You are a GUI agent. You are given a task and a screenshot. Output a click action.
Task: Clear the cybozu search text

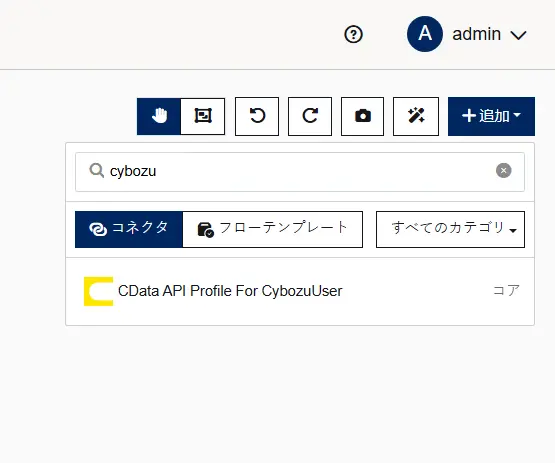(503, 171)
